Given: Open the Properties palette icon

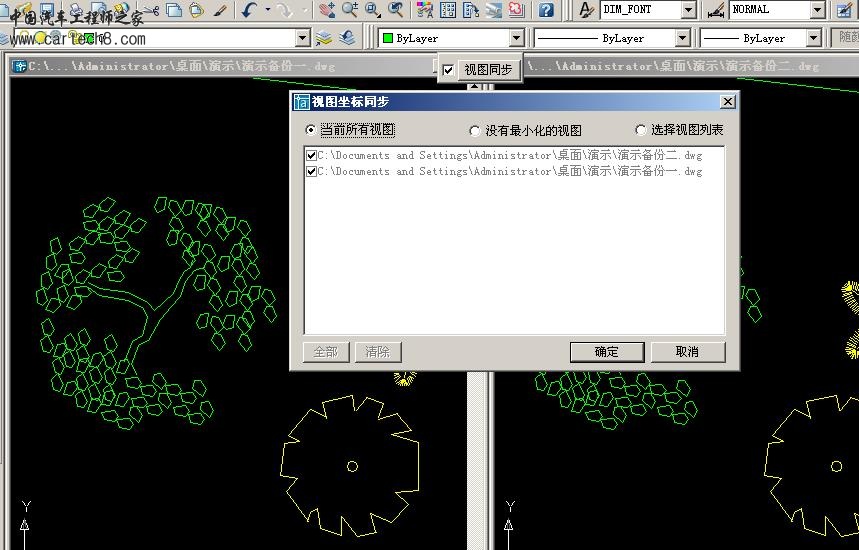Looking at the screenshot, I should [425, 9].
